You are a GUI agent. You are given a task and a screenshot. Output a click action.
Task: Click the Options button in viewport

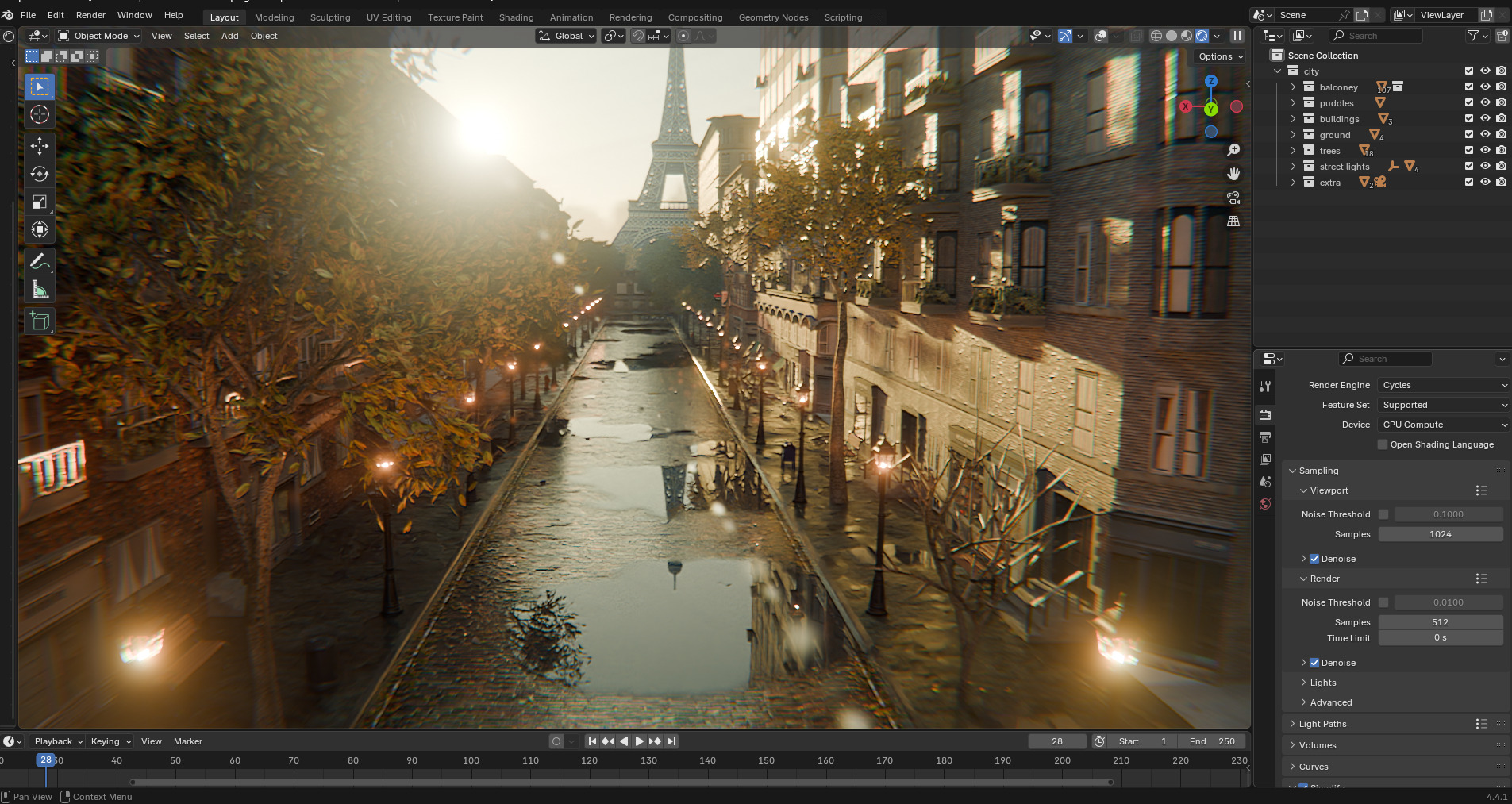(x=1220, y=56)
